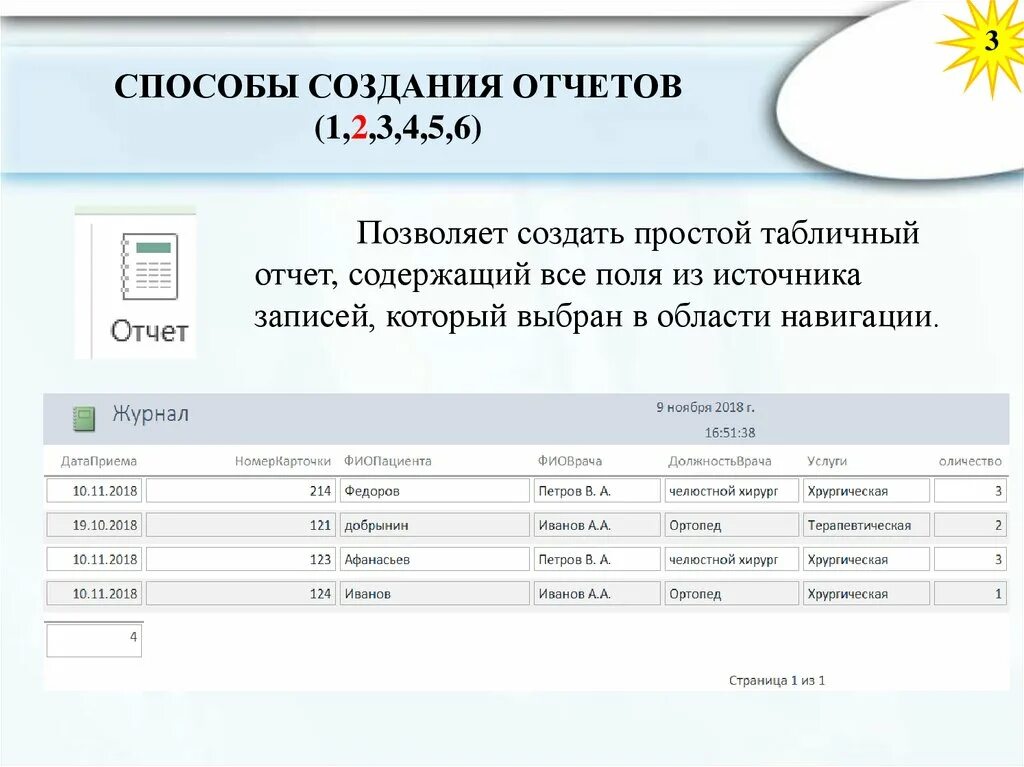1024x767 pixels.
Task: Select the оличество column header
Action: click(970, 461)
